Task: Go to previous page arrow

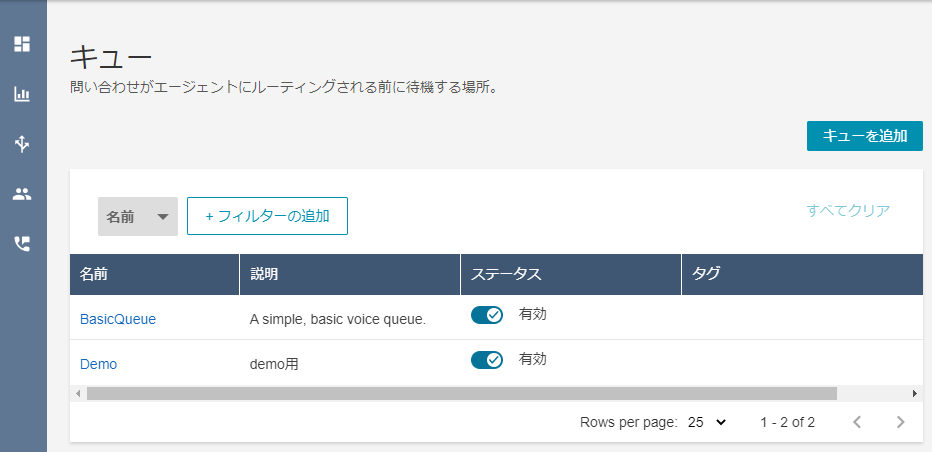Action: point(857,422)
